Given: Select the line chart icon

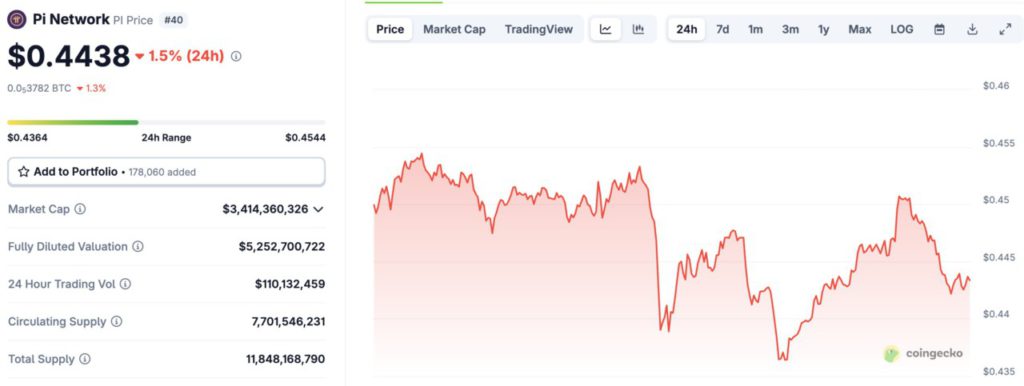Looking at the screenshot, I should (x=606, y=29).
